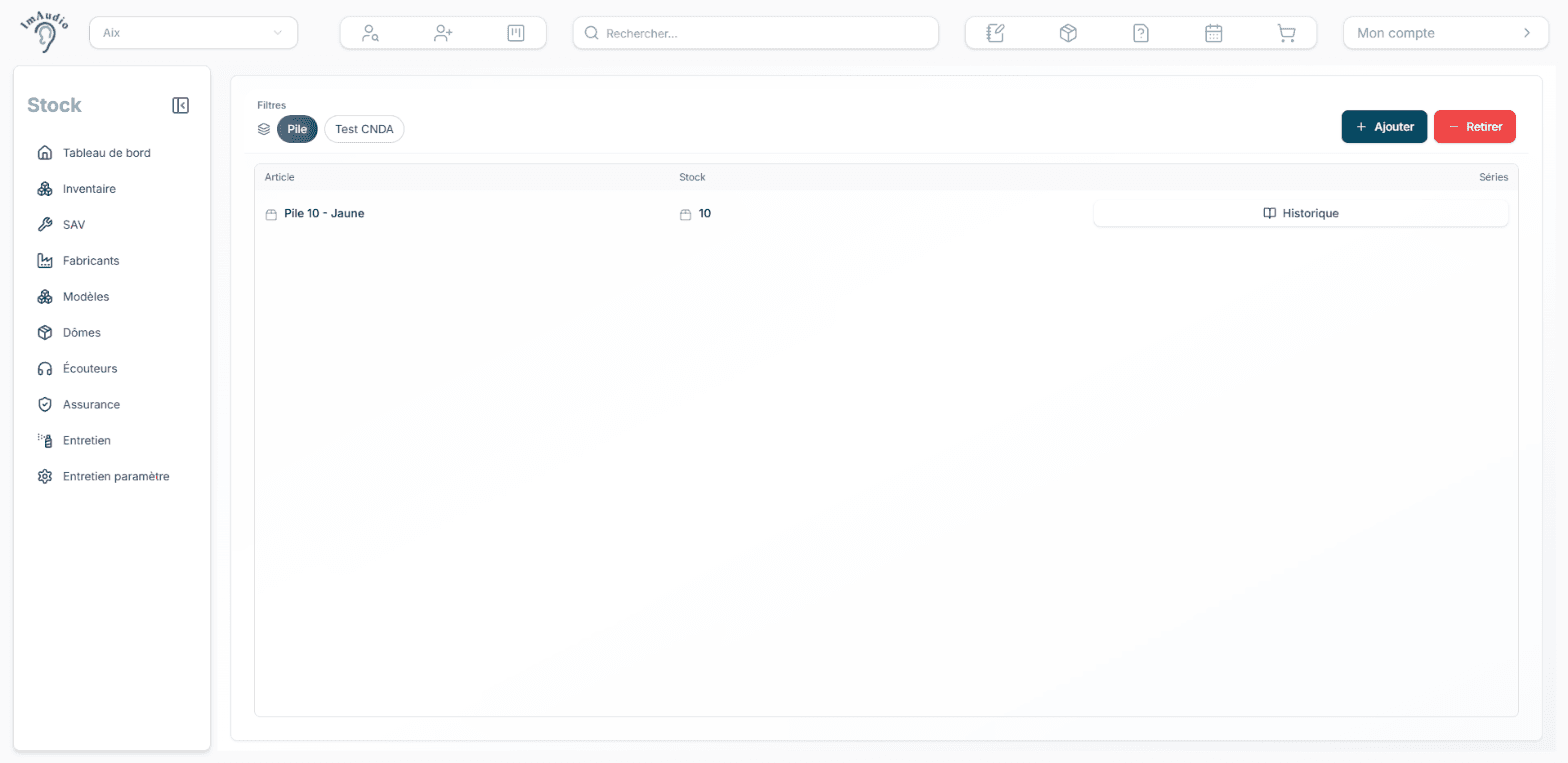Toggle the Test CNDA filter chip
This screenshot has height=763, width=1568.
(364, 129)
